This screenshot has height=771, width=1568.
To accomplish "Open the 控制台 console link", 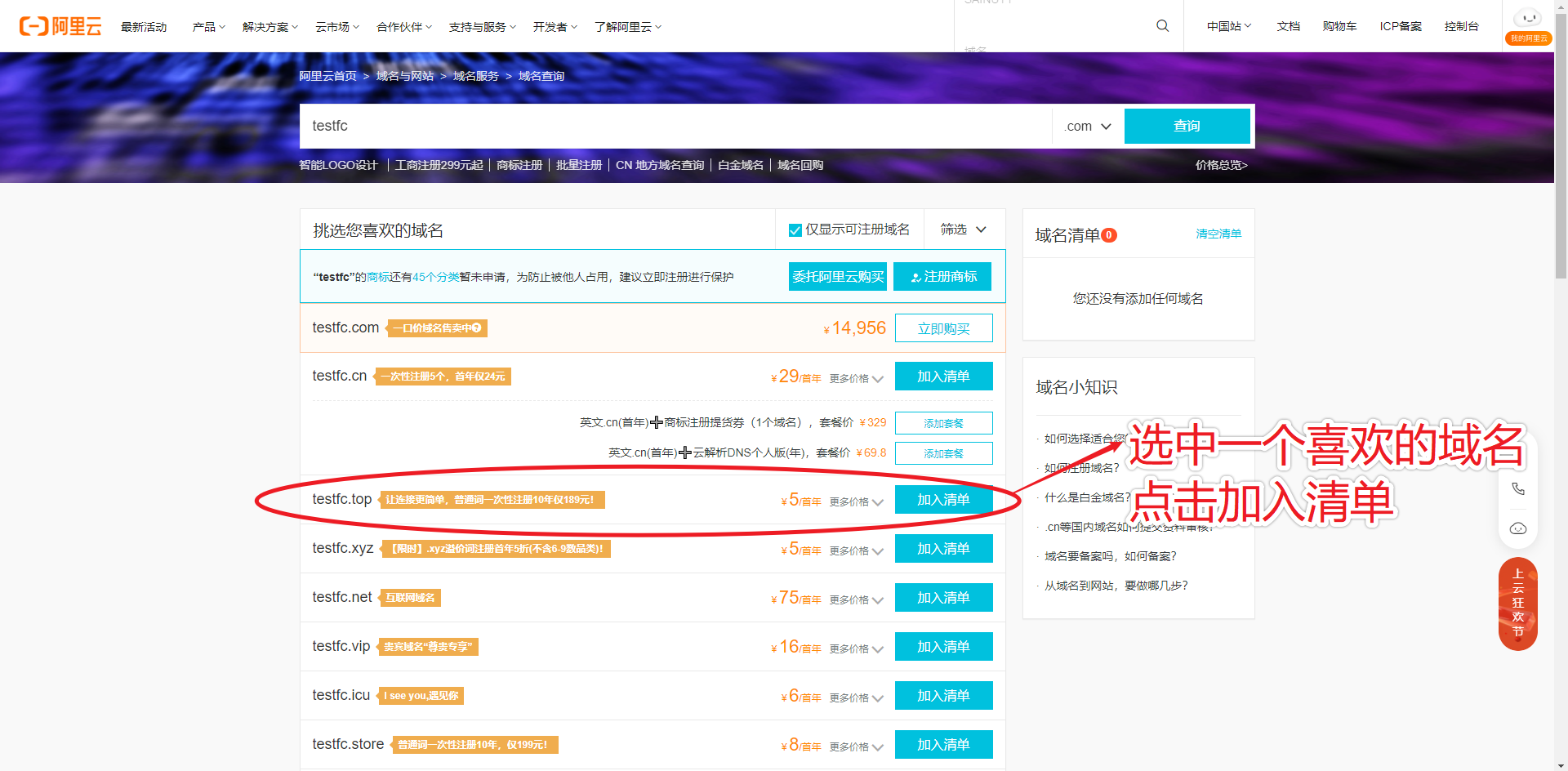I will [1461, 26].
